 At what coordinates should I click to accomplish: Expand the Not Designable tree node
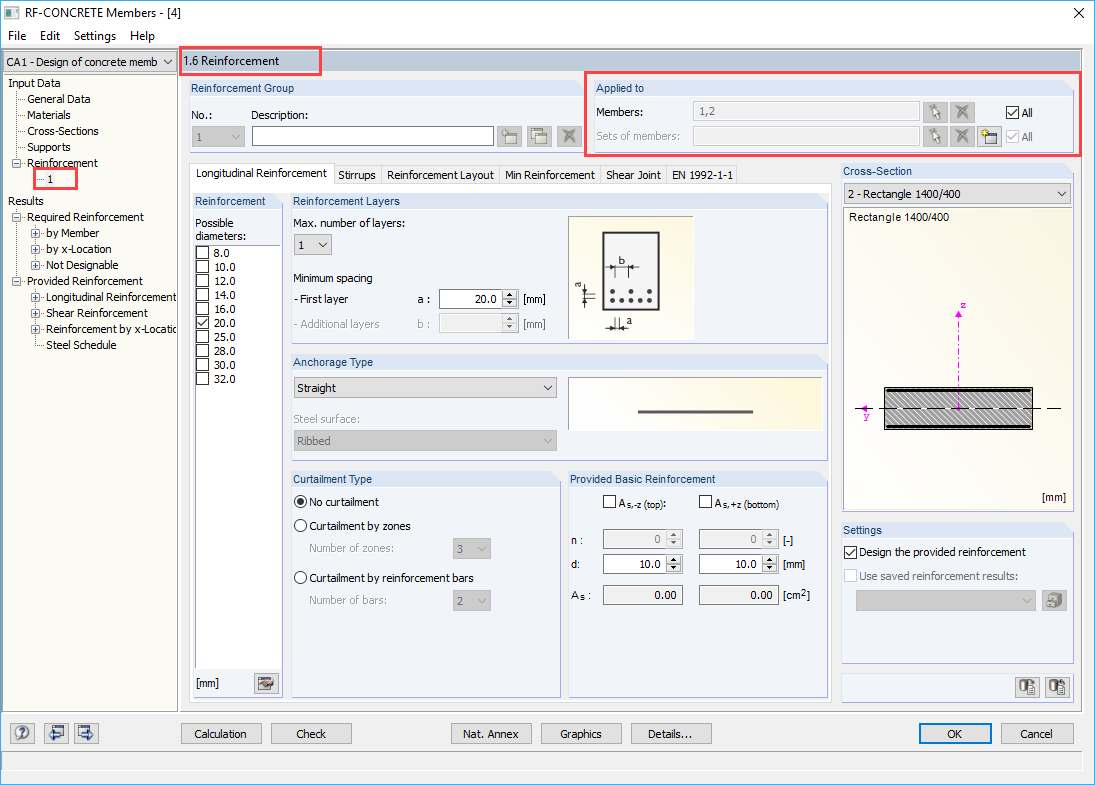point(36,265)
